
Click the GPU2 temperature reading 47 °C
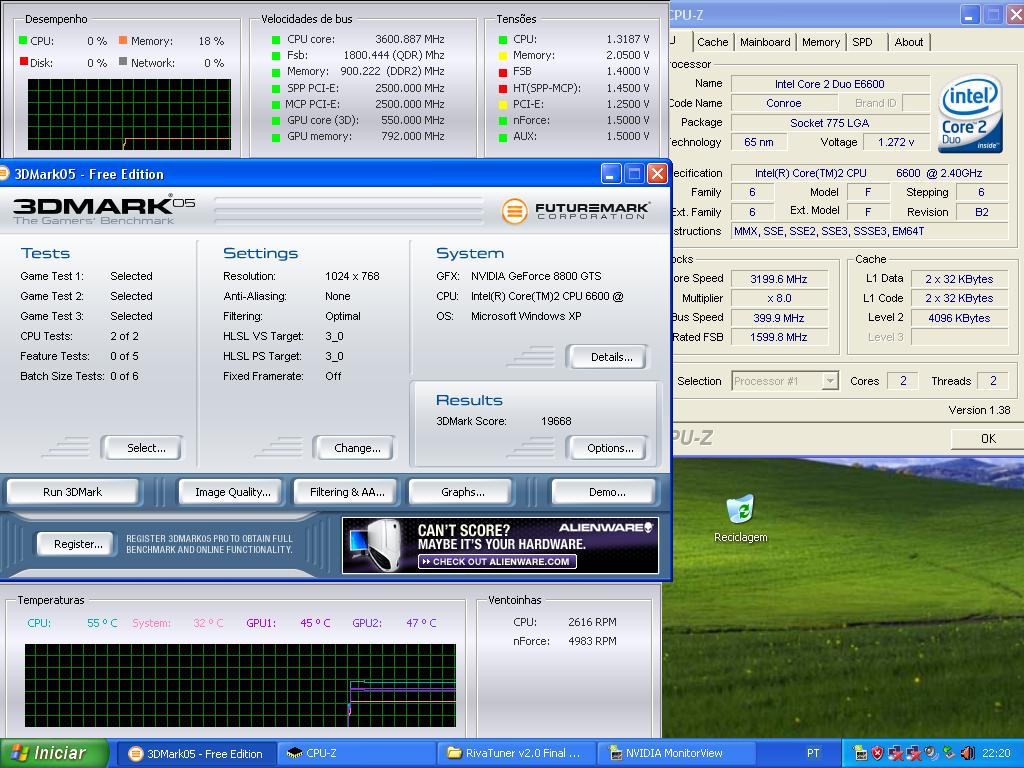(421, 623)
